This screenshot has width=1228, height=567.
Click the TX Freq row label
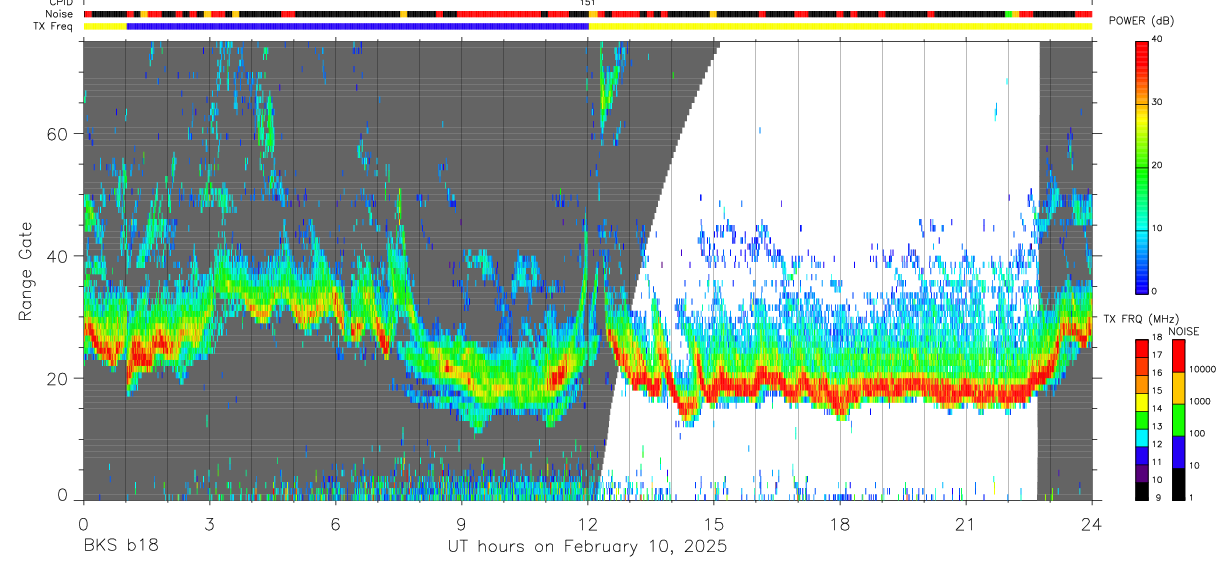coord(54,26)
